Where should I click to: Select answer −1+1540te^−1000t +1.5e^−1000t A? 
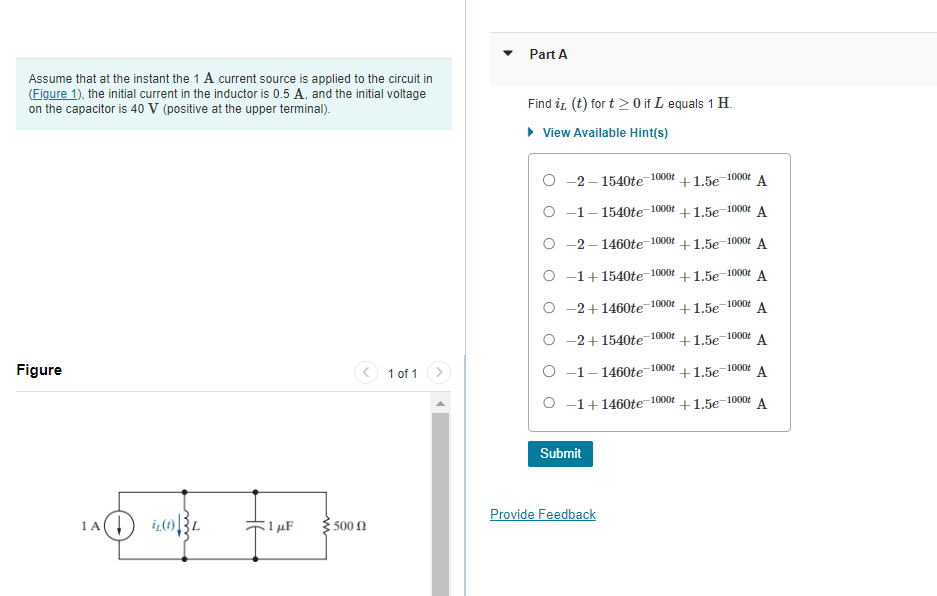click(x=549, y=276)
